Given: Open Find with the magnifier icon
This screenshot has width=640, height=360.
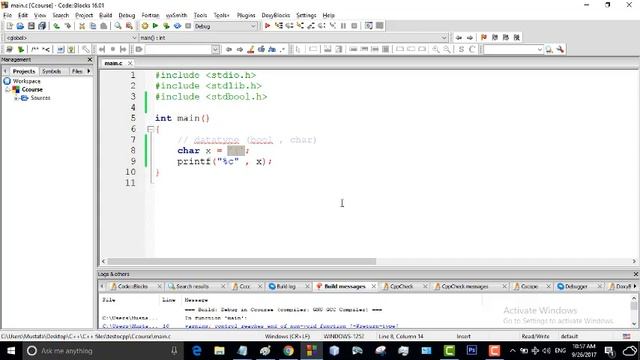Looking at the screenshot, I should tap(118, 26).
